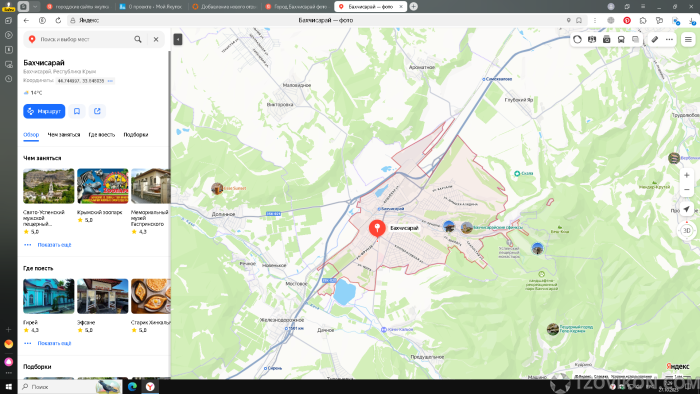Click Показать ещё under Чем заняться
This screenshot has width=700, height=394.
(x=54, y=245)
